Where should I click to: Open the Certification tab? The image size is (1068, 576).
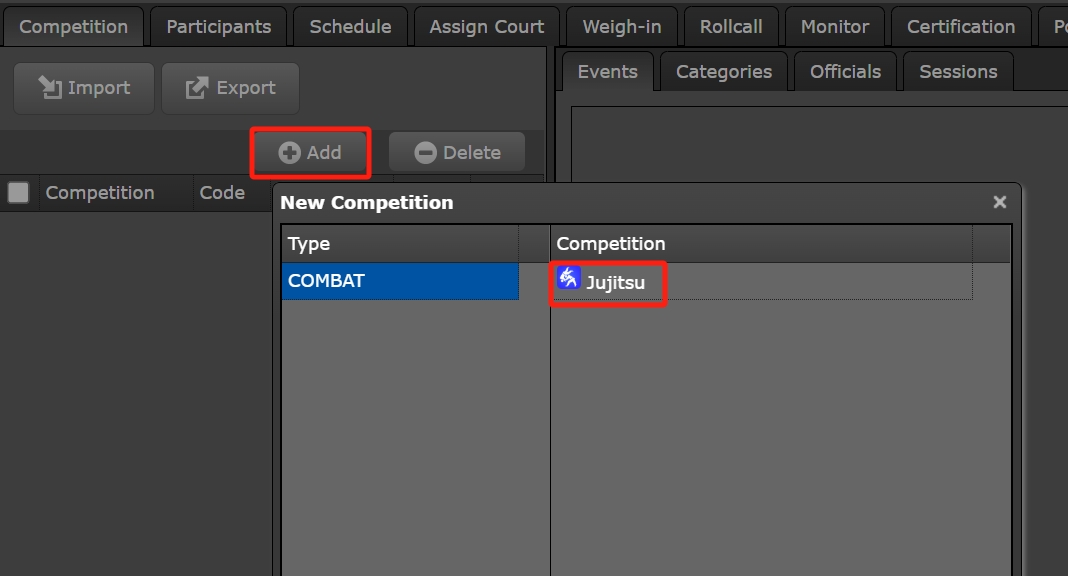pyautogui.click(x=960, y=27)
